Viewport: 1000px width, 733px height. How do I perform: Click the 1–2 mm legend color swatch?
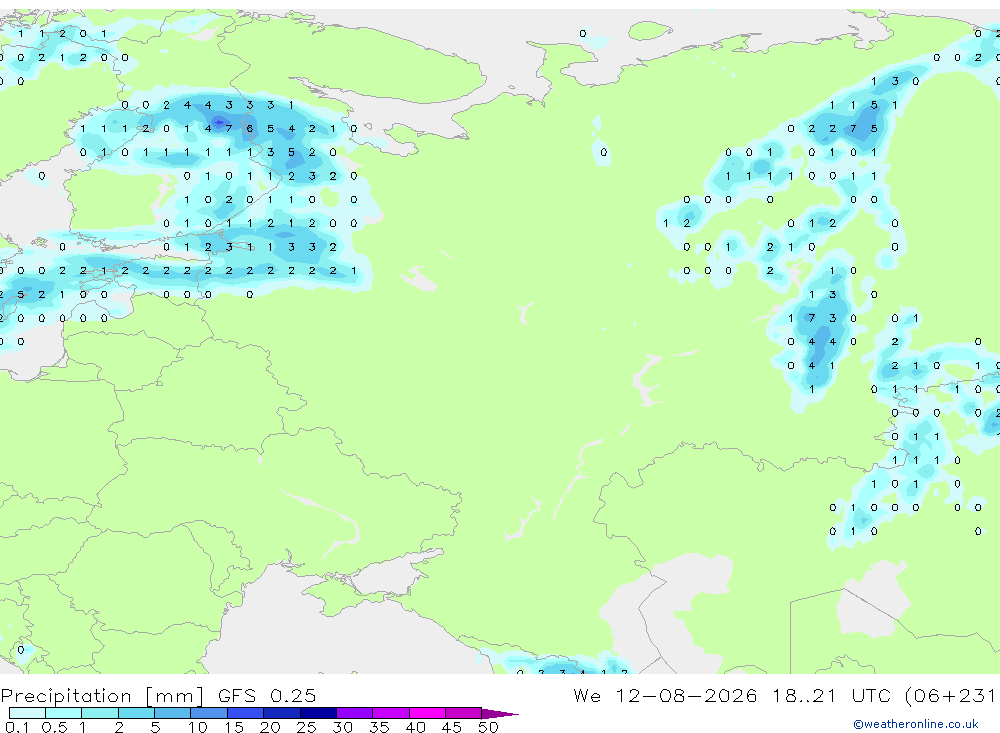tap(100, 713)
